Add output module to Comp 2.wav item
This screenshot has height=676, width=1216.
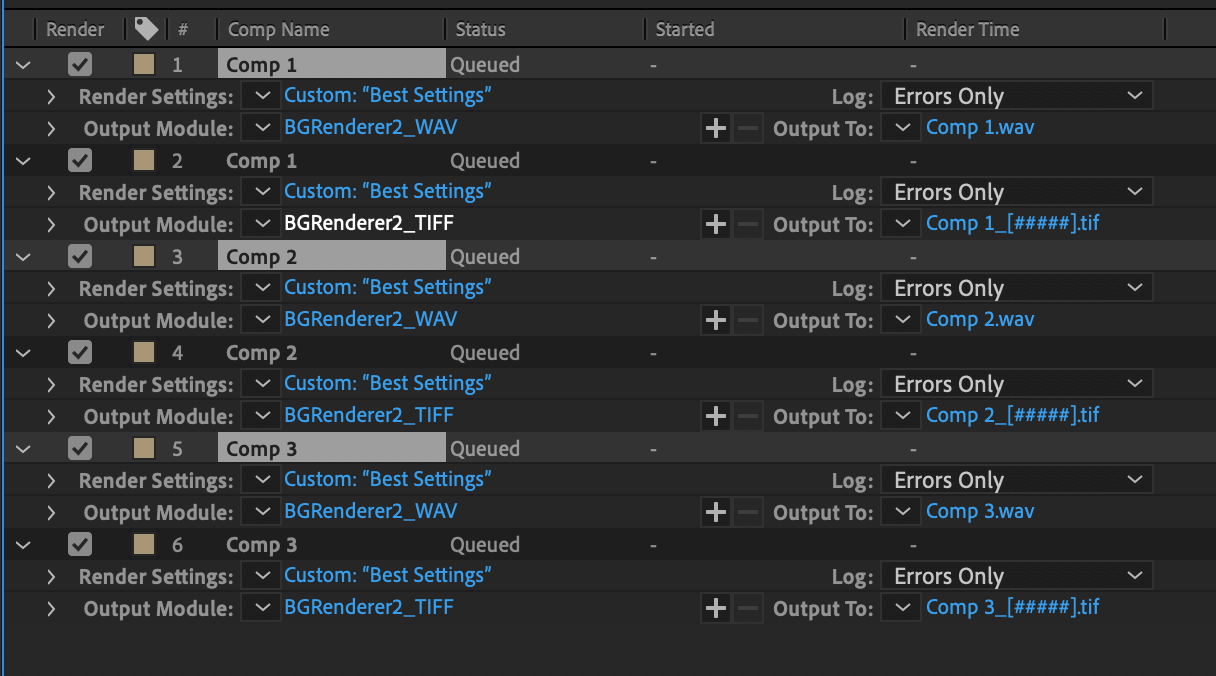click(716, 320)
